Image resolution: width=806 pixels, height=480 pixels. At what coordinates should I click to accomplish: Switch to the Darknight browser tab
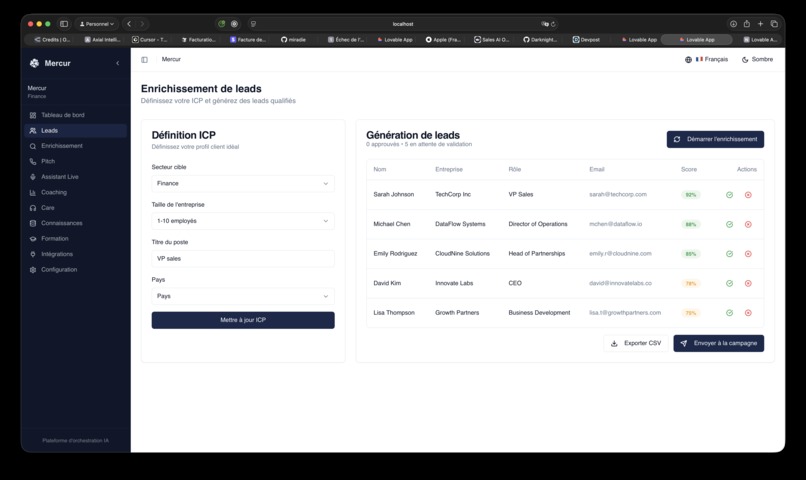coord(540,40)
